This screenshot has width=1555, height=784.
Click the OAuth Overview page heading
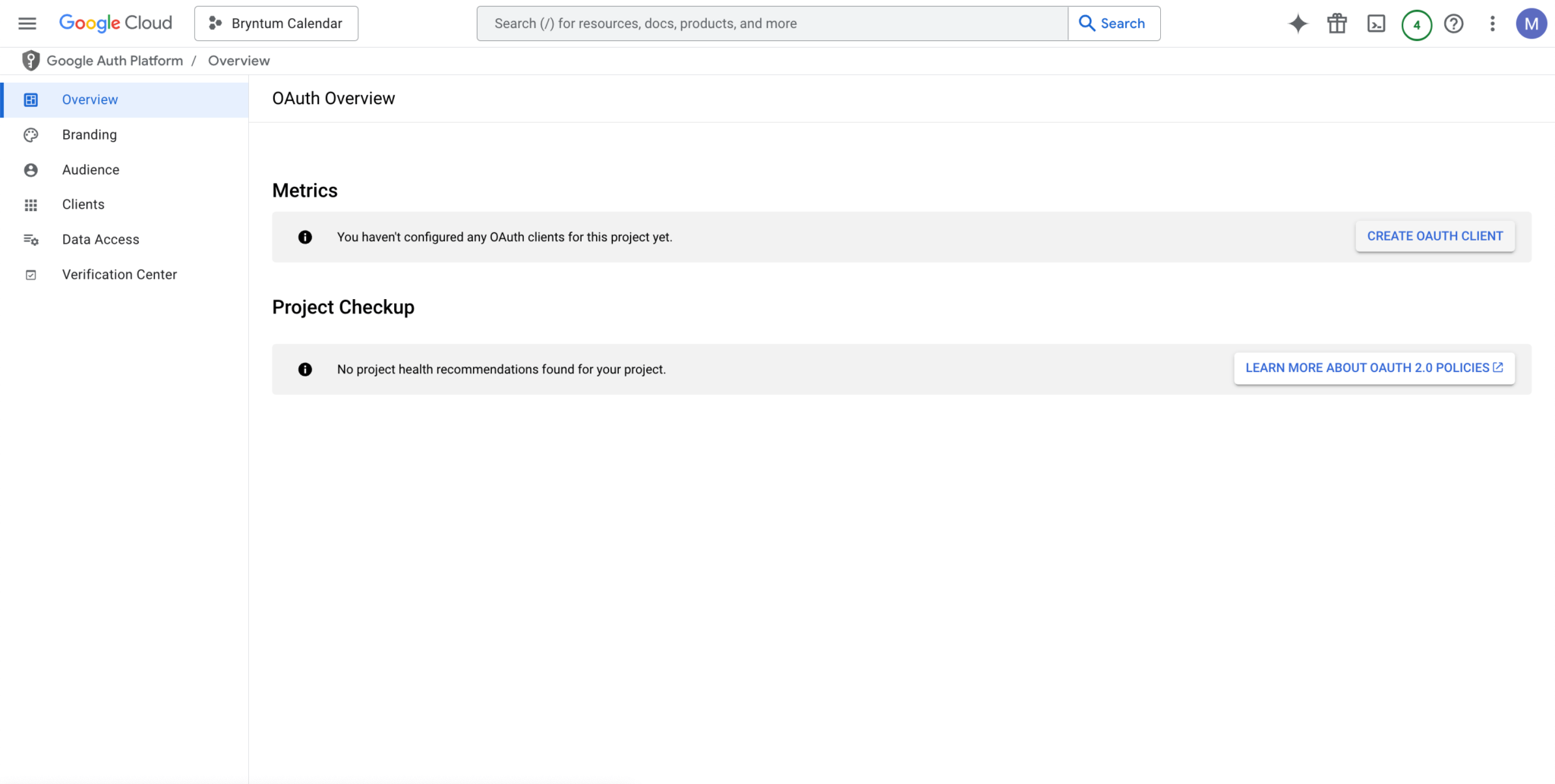[x=333, y=99]
